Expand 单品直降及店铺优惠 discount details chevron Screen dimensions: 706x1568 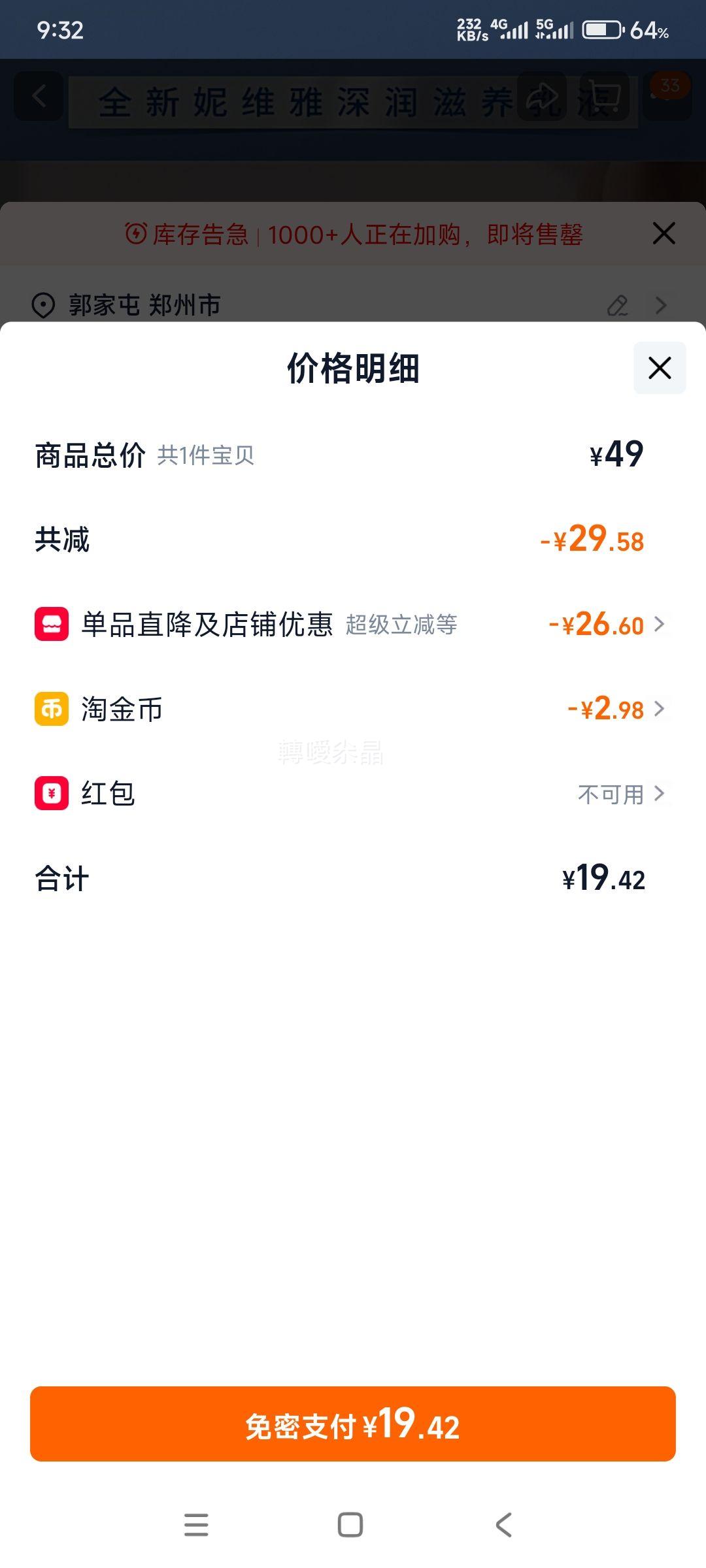point(660,625)
